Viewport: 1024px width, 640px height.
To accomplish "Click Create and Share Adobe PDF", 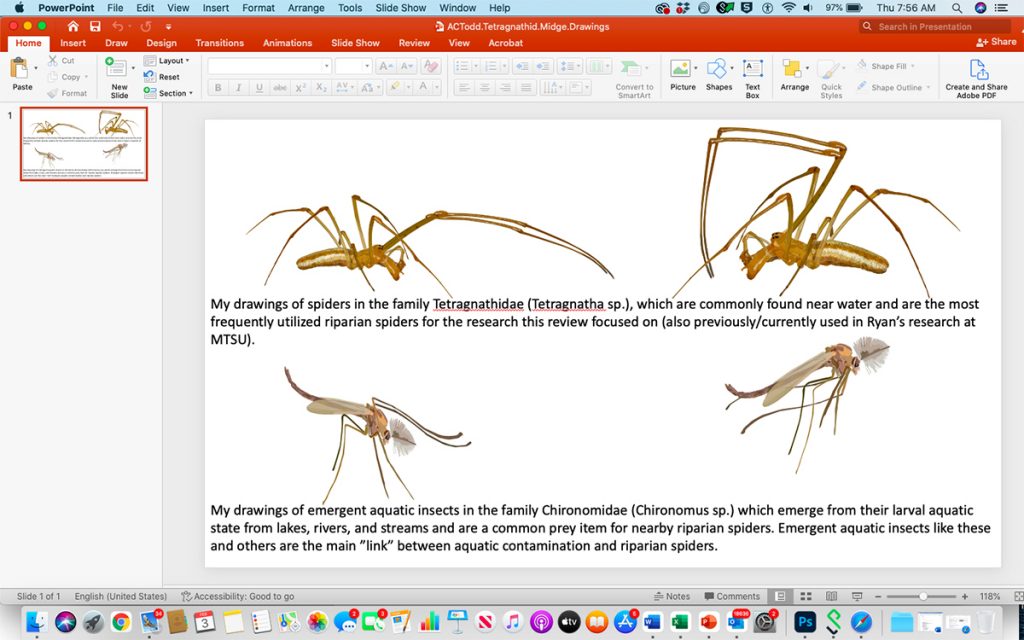I will [976, 77].
